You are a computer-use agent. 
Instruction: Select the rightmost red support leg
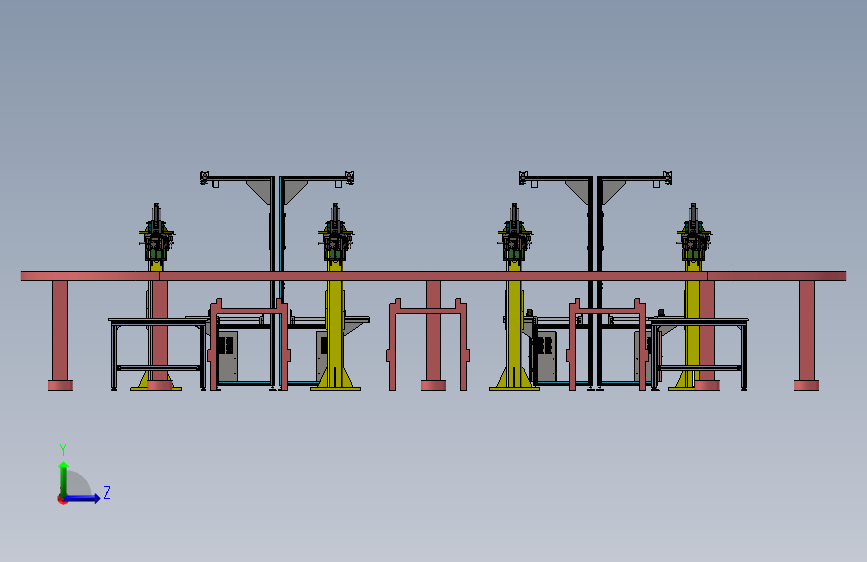tap(807, 335)
